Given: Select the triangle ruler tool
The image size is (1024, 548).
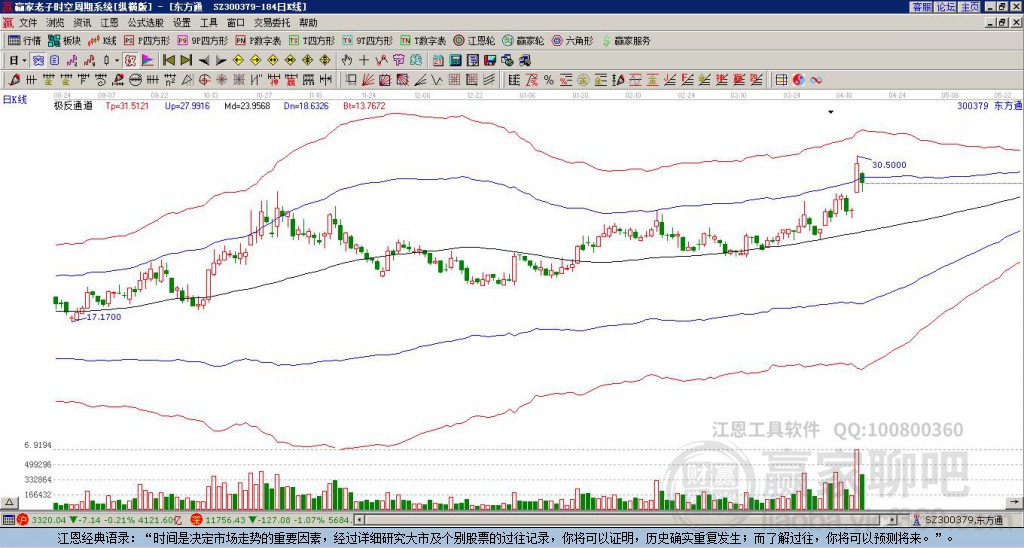Looking at the screenshot, I should (x=187, y=80).
